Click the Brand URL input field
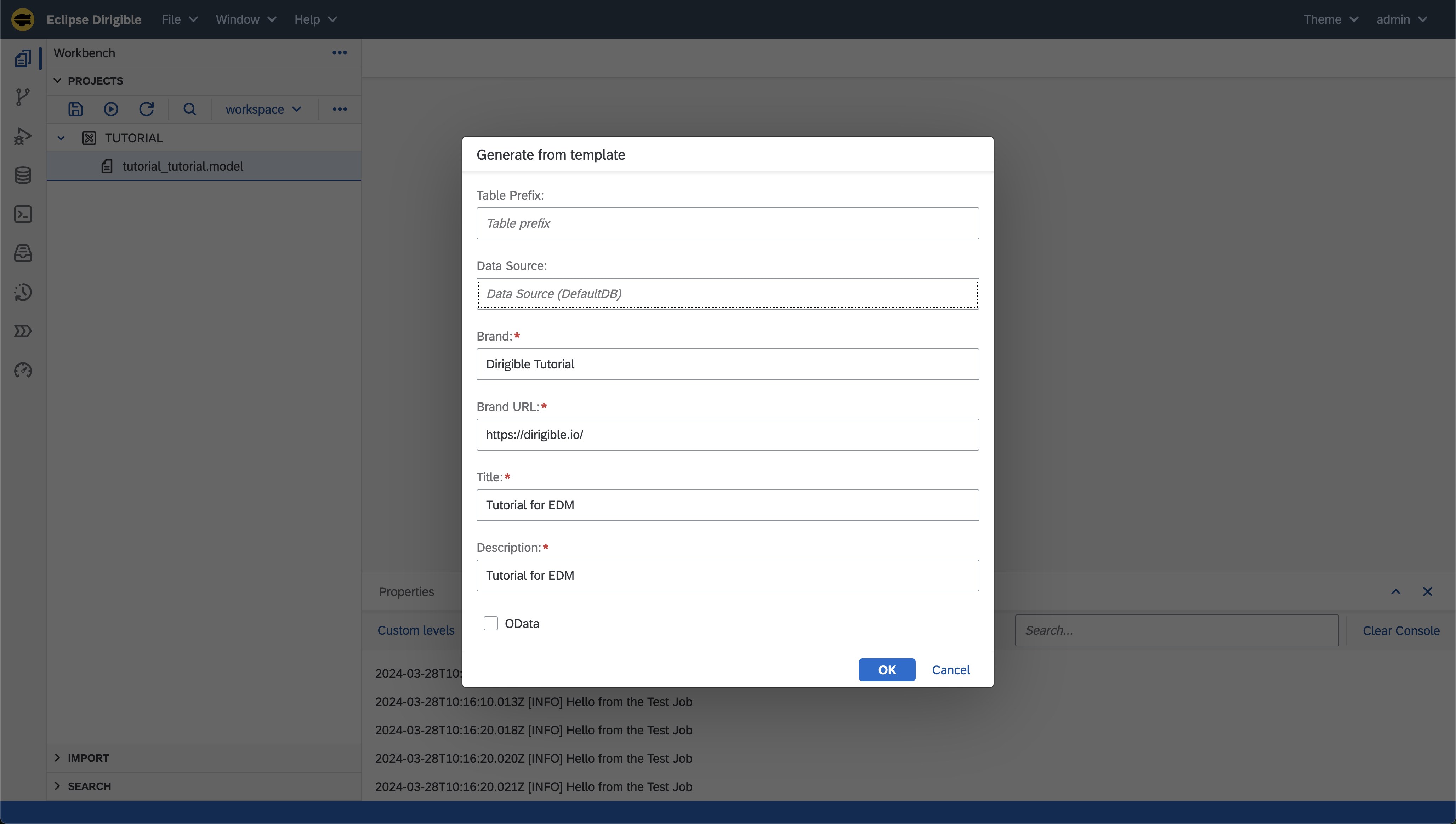Screen dimensions: 1456x824 [727, 435]
